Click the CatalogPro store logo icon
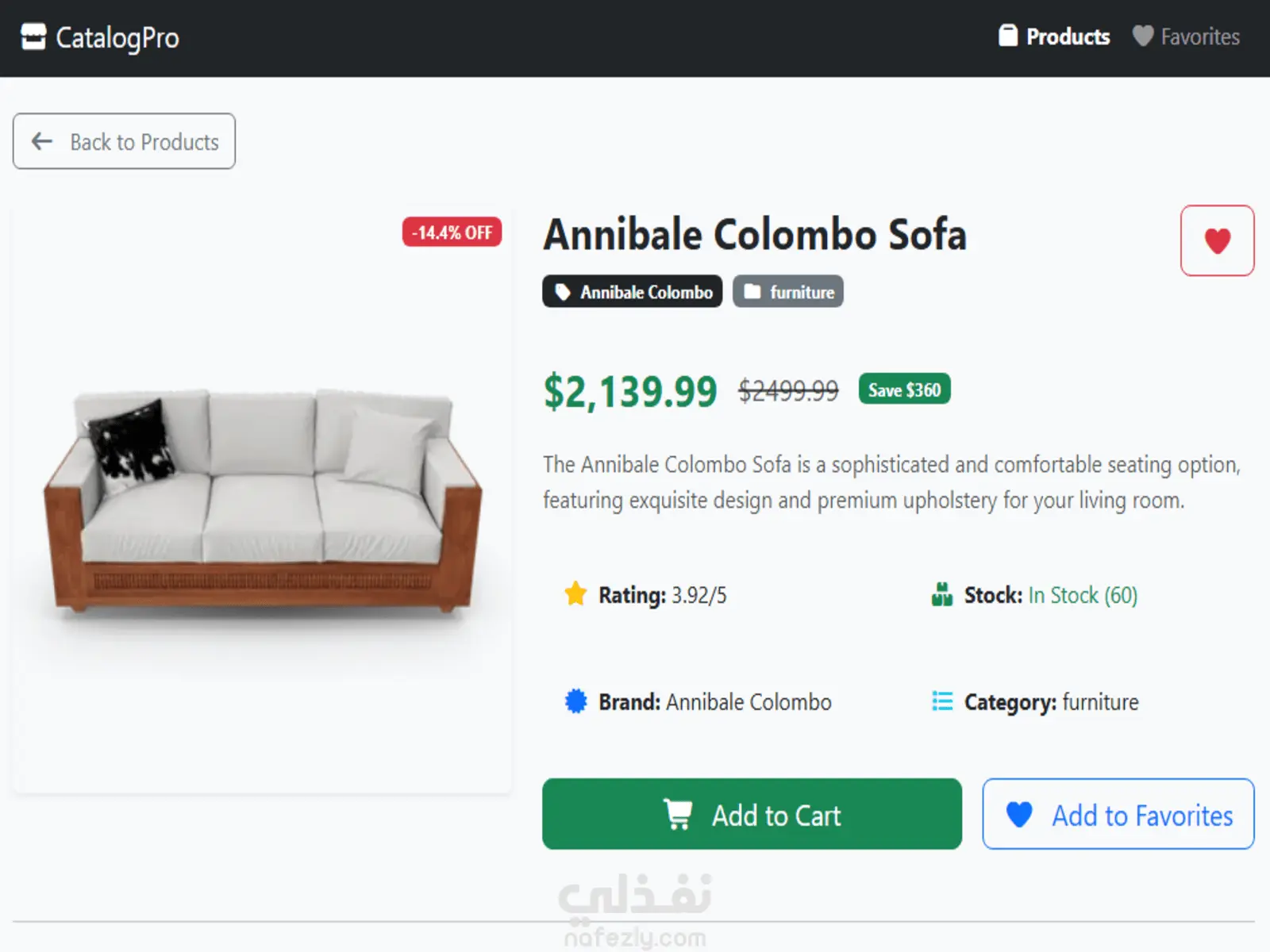1270x952 pixels. click(33, 36)
